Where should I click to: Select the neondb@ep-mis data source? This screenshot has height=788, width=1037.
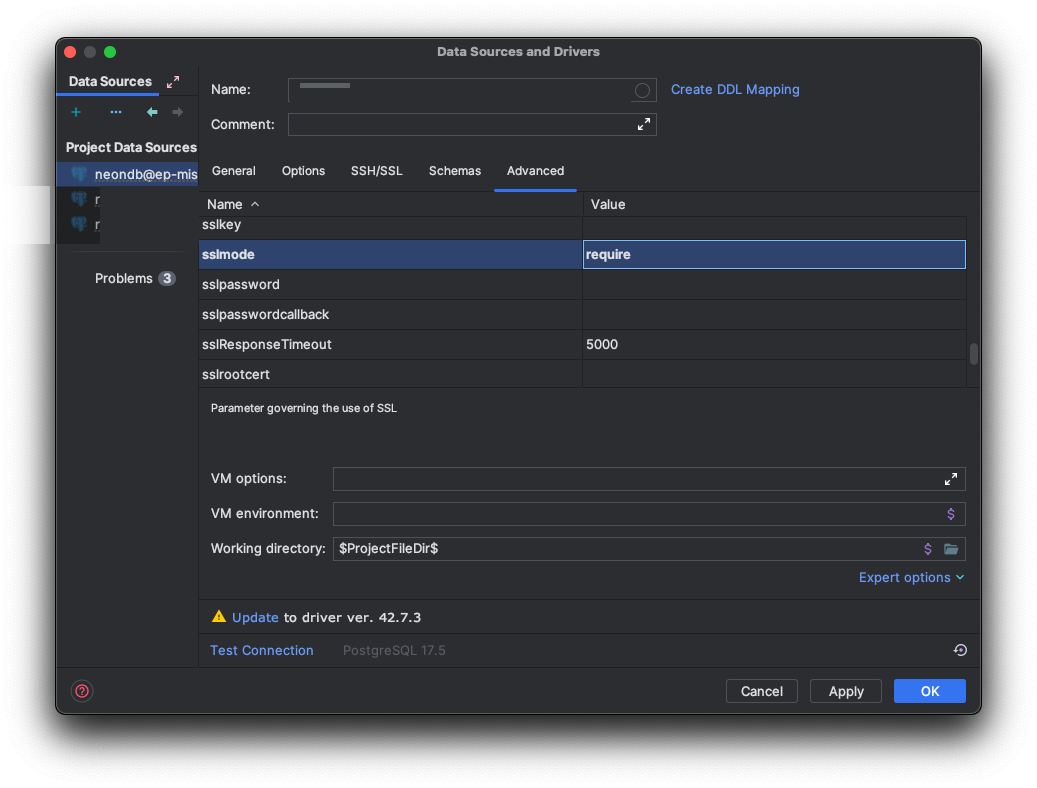[x=128, y=174]
